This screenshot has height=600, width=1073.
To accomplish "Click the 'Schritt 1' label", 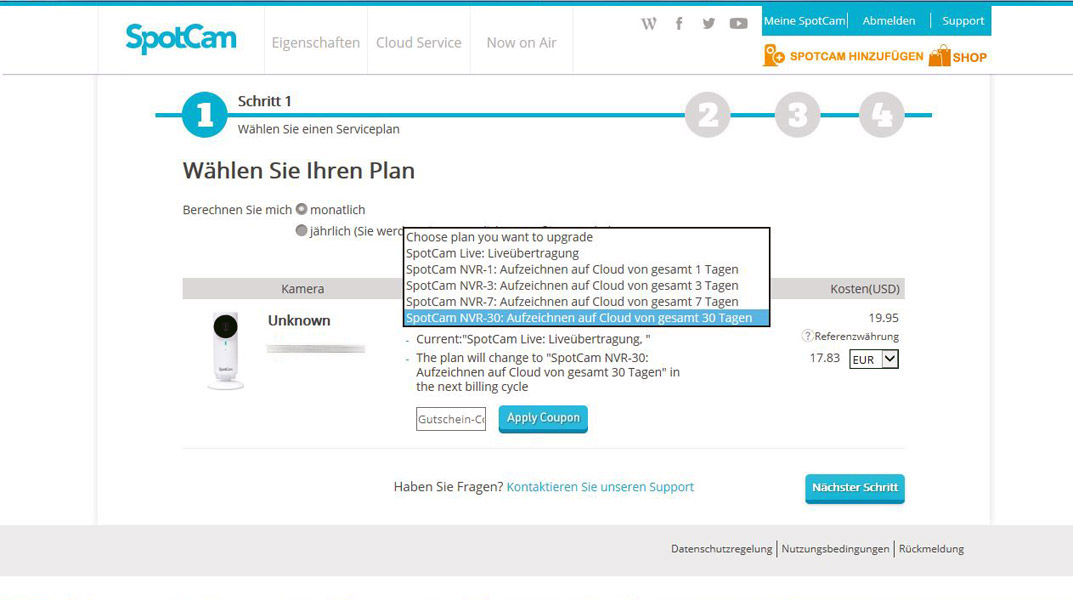I will [x=264, y=101].
